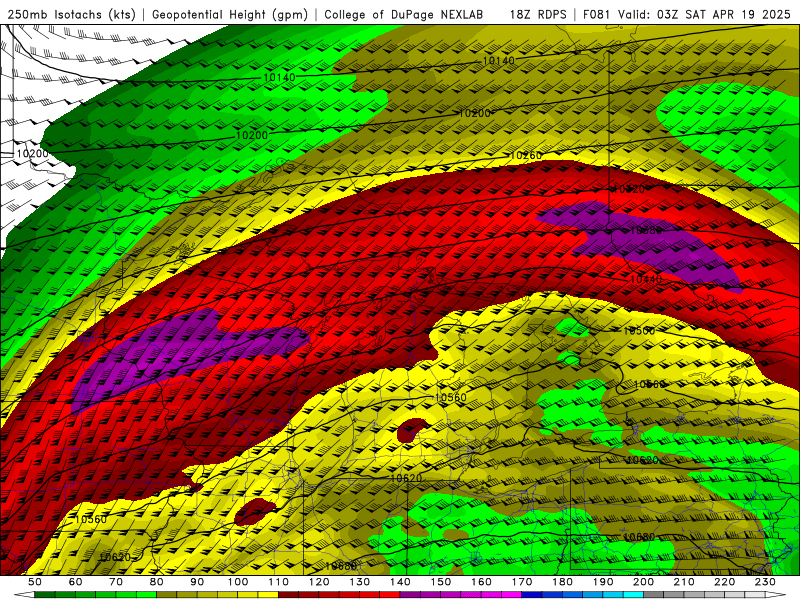Click the 10320 height contour label
The image size is (800, 600).
coord(629,189)
